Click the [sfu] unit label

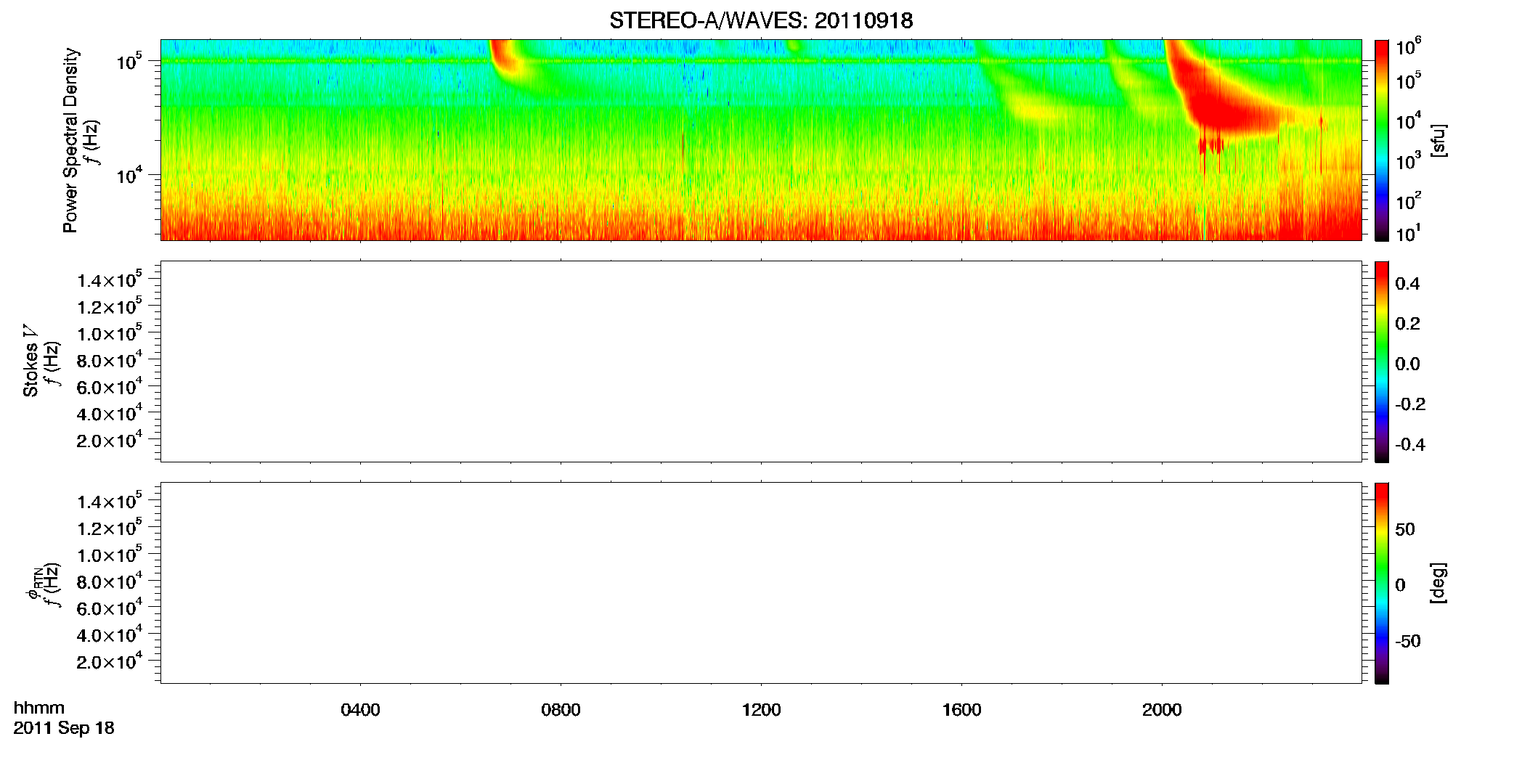click(1438, 140)
